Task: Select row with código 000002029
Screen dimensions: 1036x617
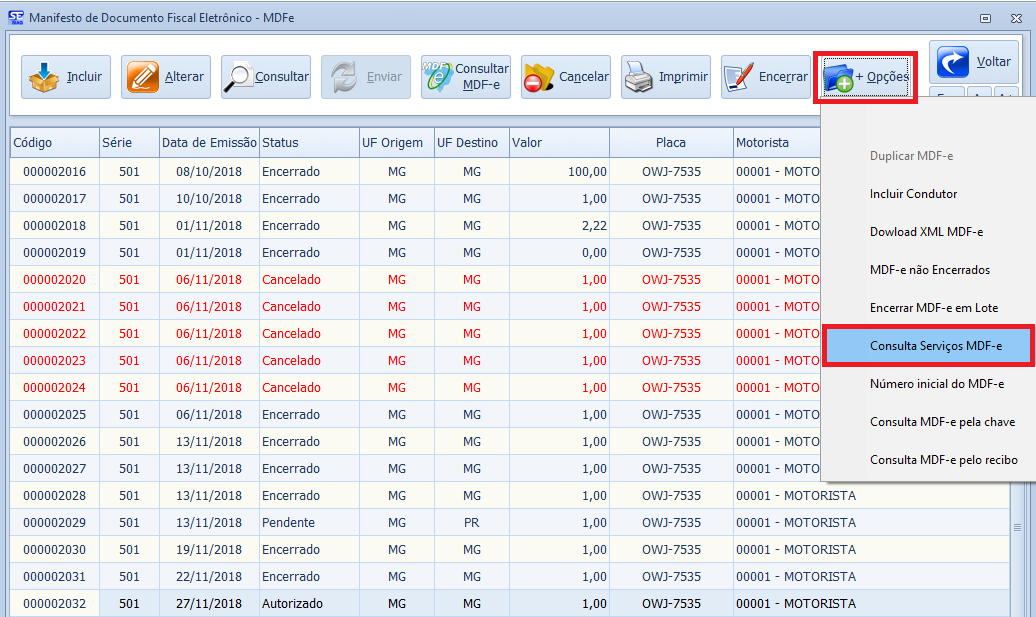Action: (x=54, y=523)
